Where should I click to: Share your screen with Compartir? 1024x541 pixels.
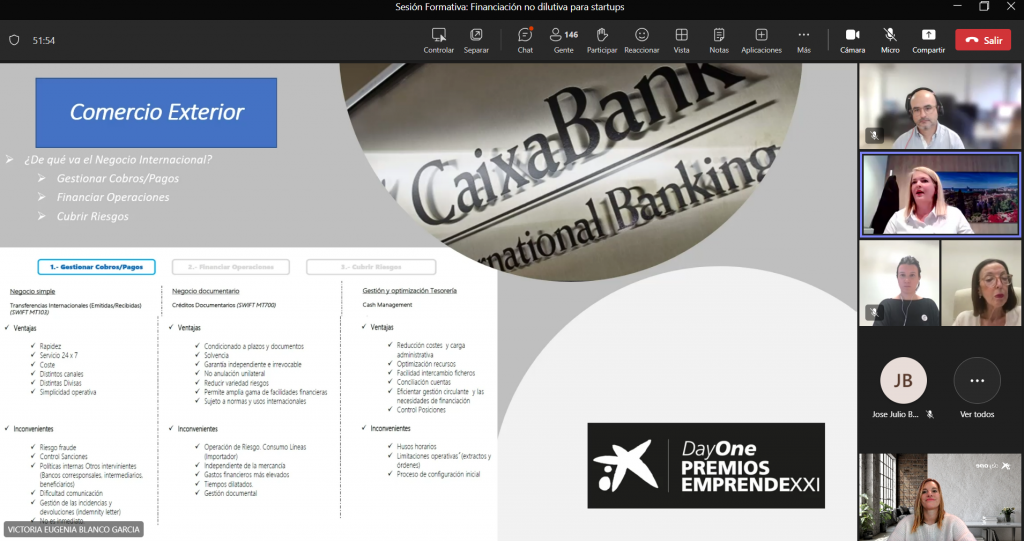pyautogui.click(x=928, y=41)
